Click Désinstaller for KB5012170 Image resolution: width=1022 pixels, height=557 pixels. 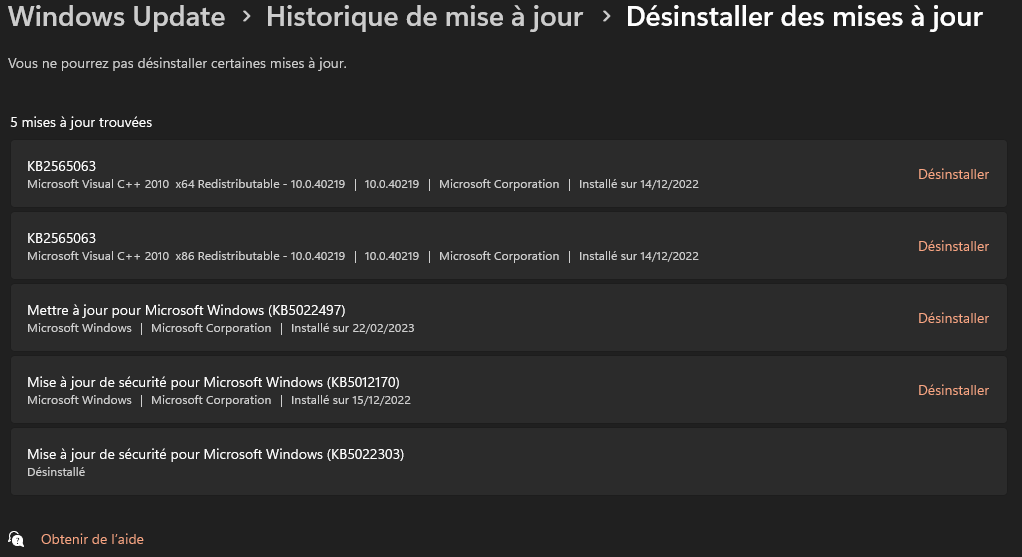click(953, 390)
